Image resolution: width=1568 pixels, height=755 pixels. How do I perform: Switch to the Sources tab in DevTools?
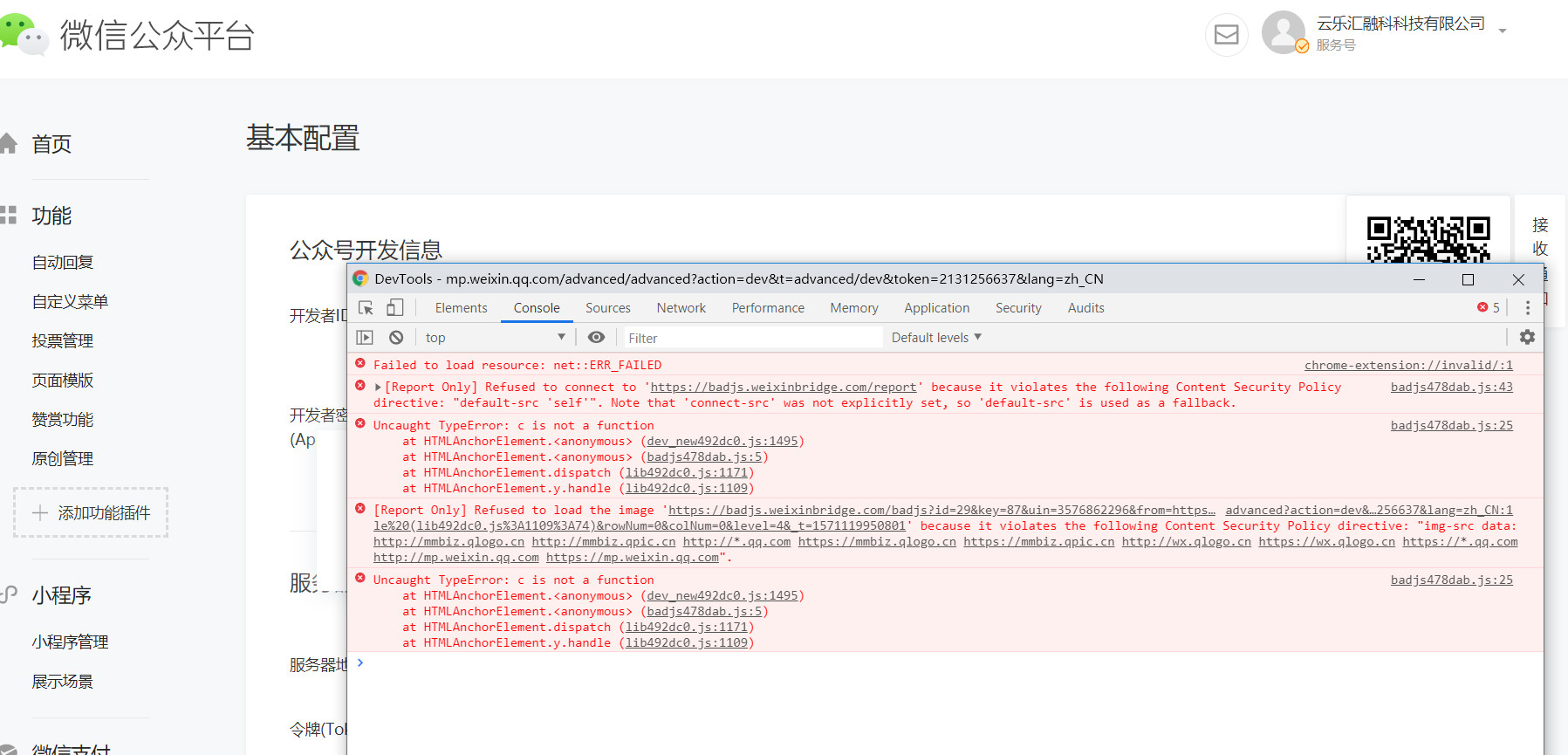(x=607, y=308)
